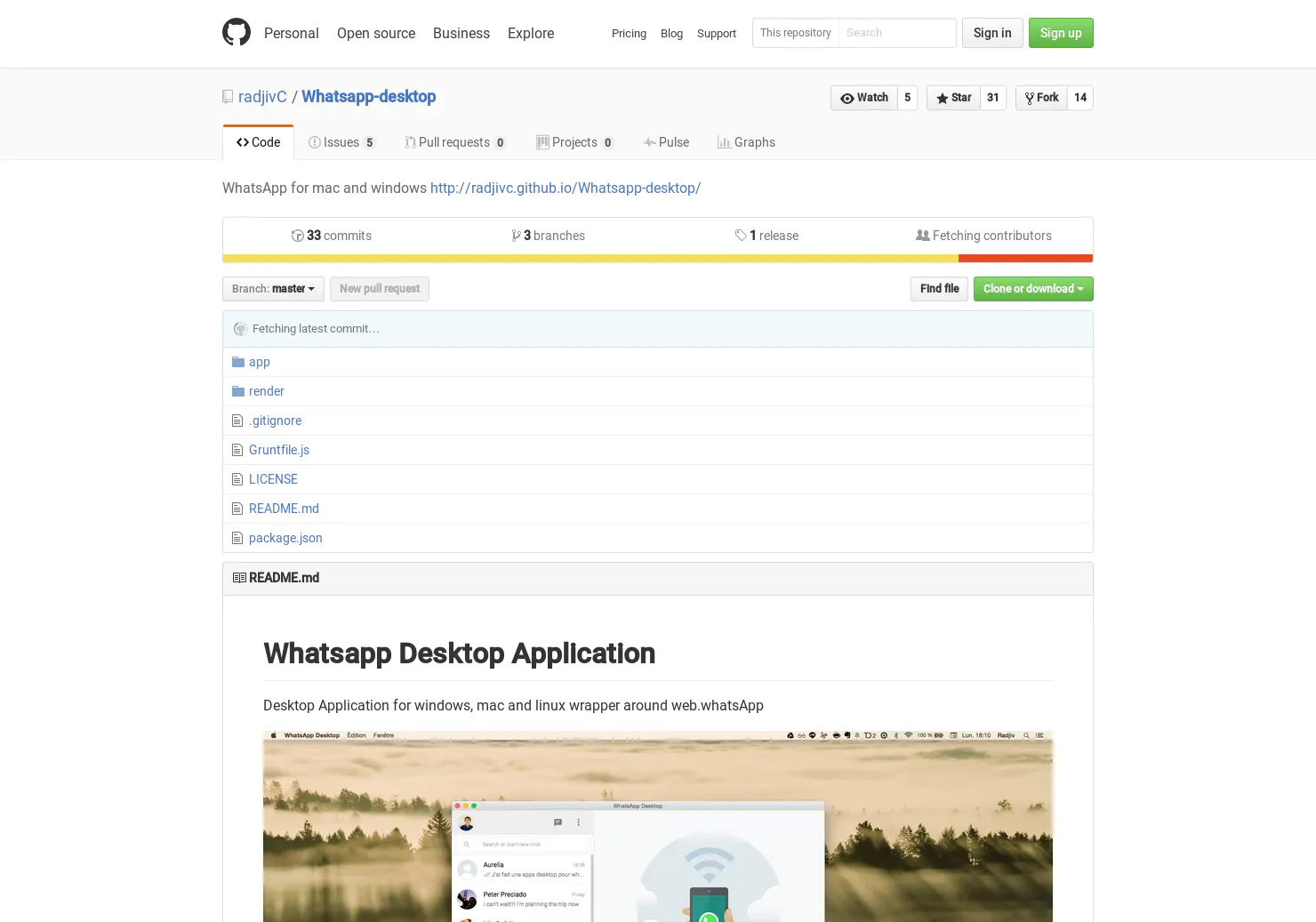Open the Open source menu item
The image size is (1316, 922).
376,33
